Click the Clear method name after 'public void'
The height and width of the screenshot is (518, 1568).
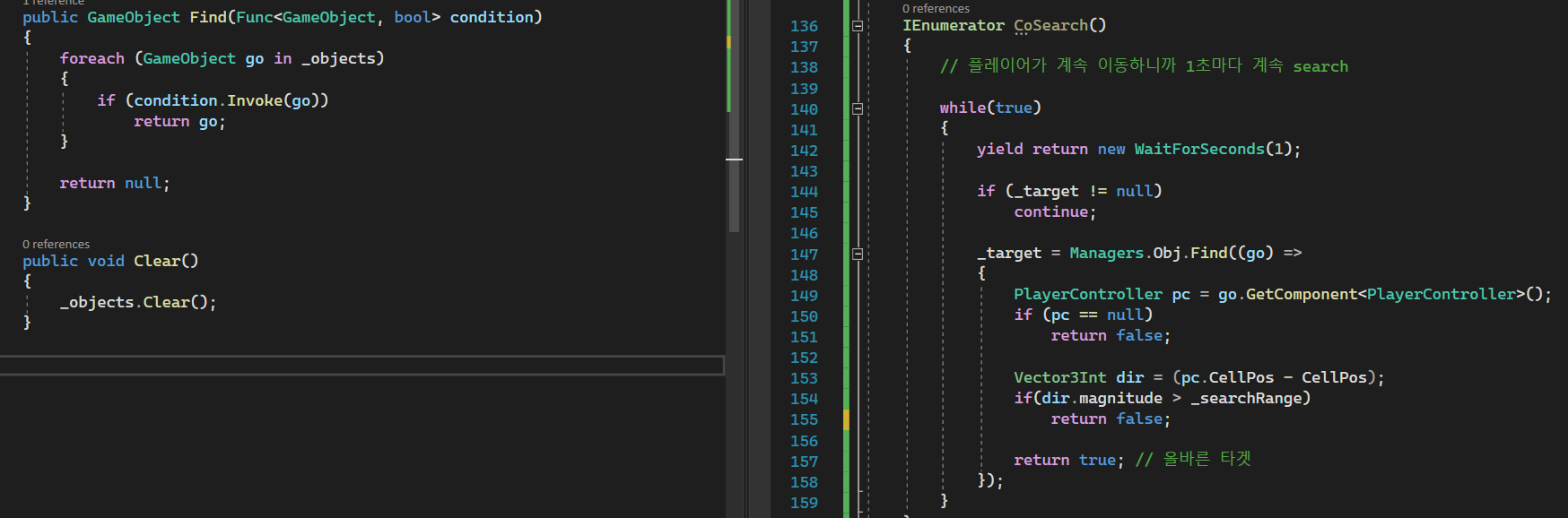tap(157, 261)
